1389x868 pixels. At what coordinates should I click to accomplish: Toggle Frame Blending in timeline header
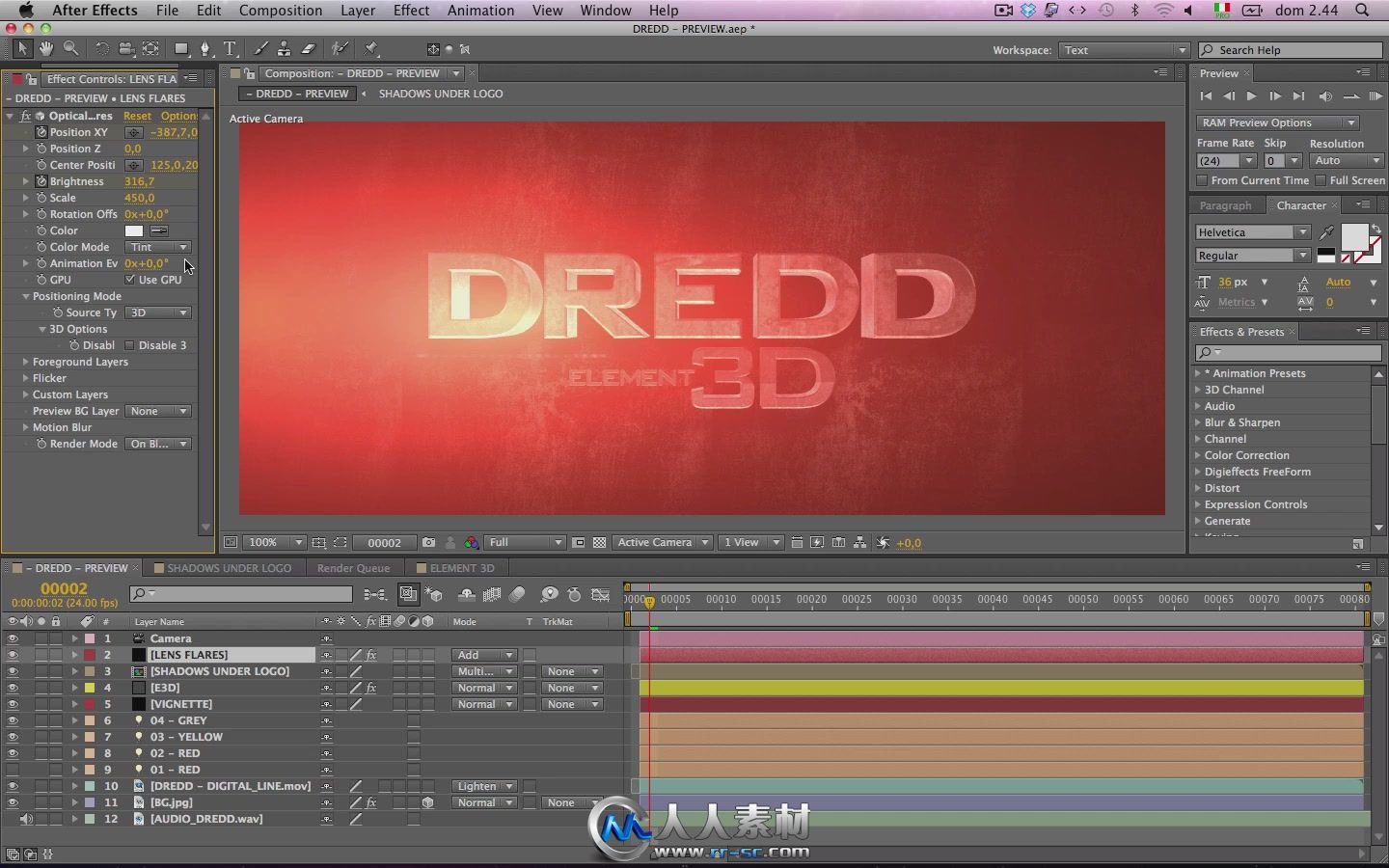point(492,595)
